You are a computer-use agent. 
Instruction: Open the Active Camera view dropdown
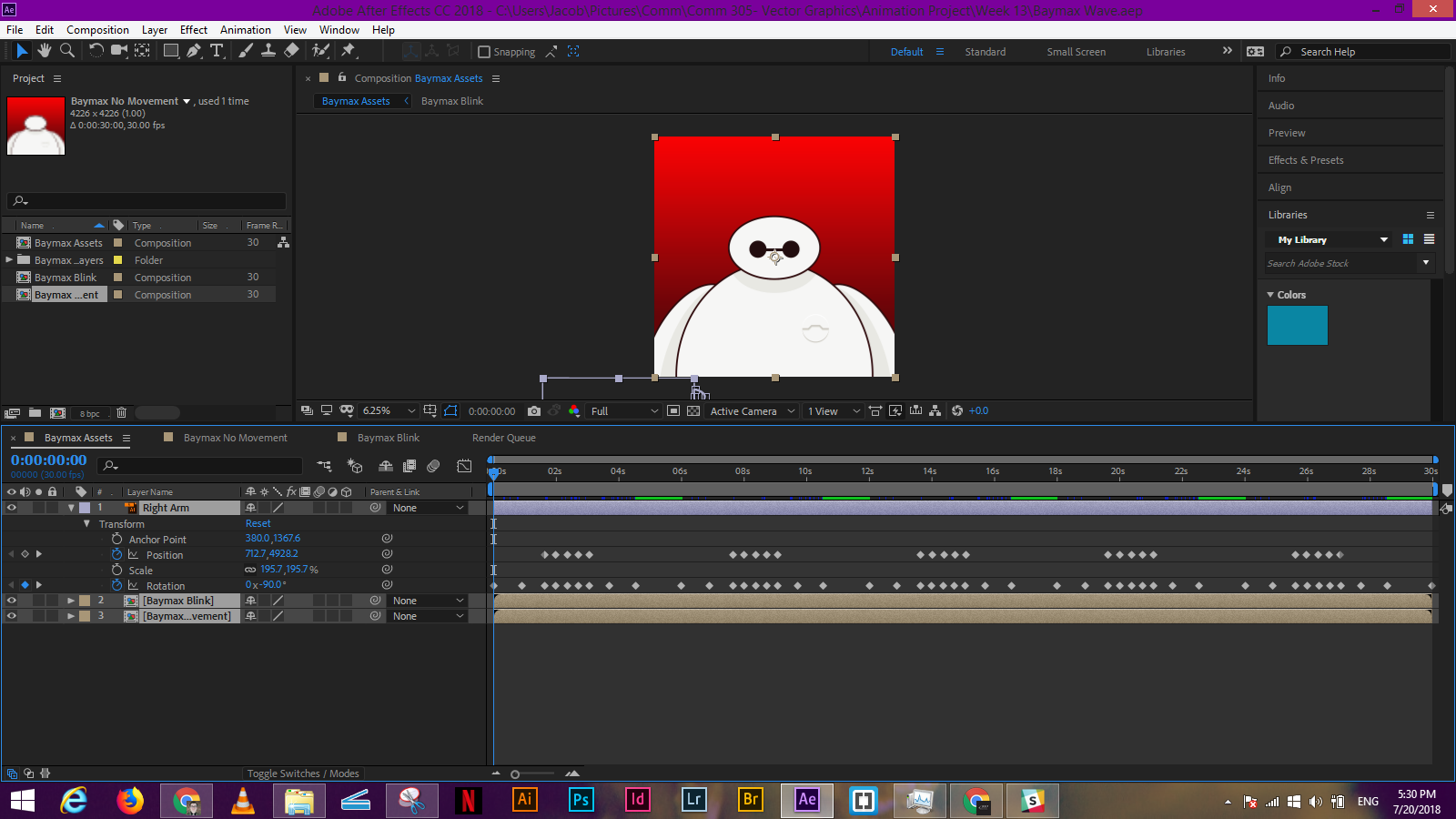[x=752, y=411]
